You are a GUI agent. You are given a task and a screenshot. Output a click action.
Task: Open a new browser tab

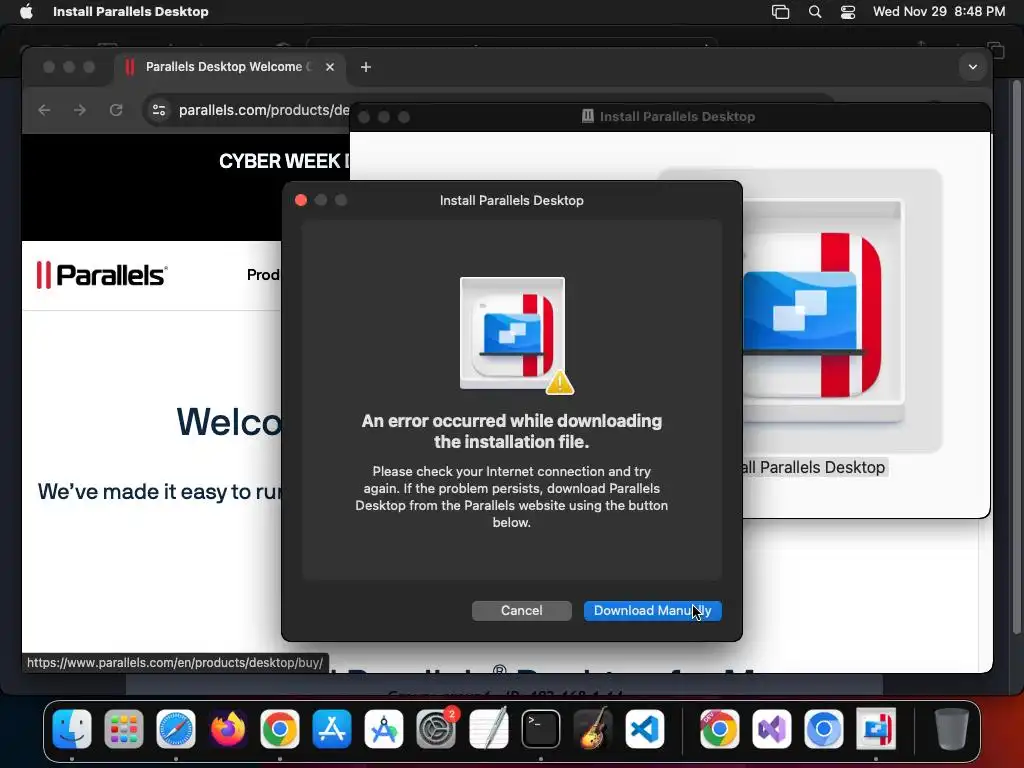click(366, 67)
